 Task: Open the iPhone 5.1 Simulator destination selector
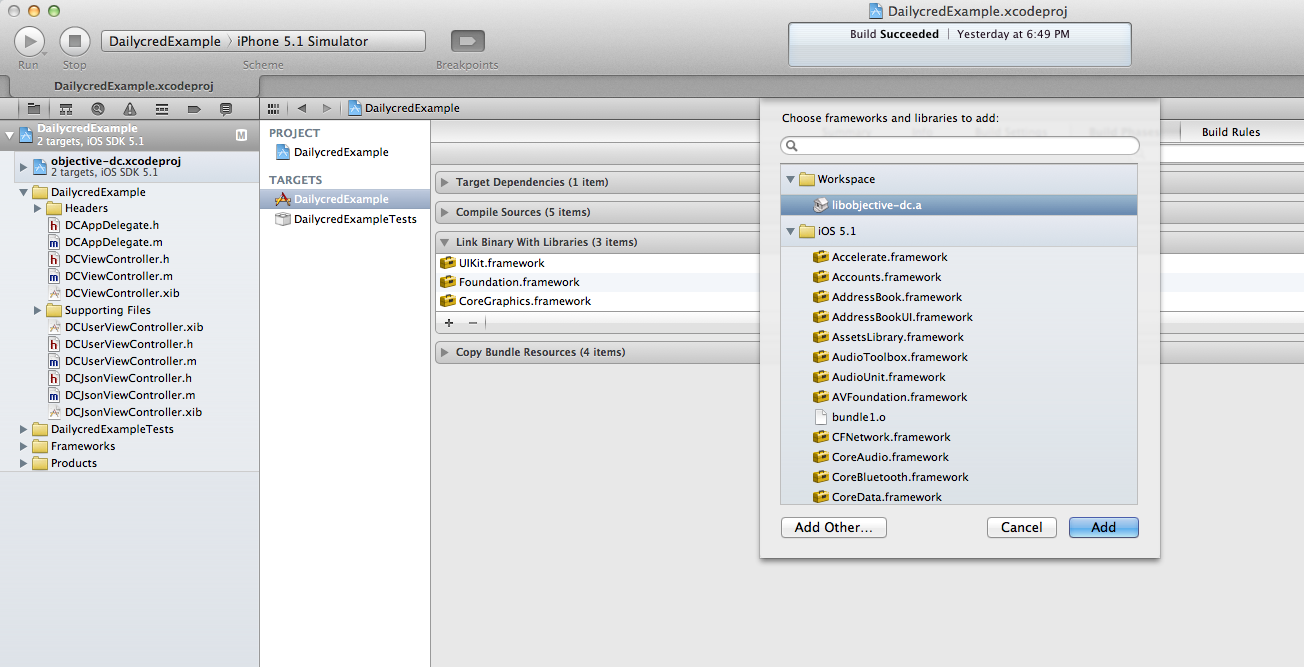click(x=302, y=41)
